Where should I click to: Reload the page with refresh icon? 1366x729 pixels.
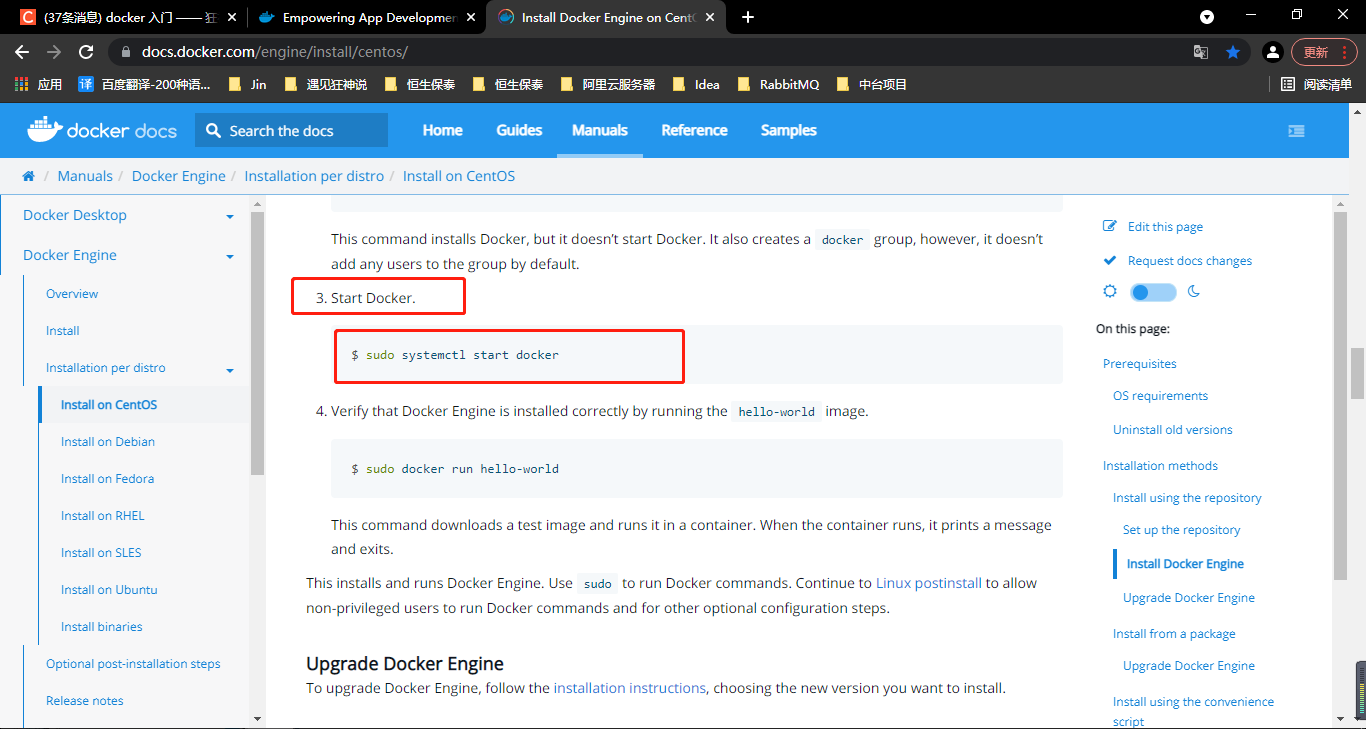pos(86,52)
